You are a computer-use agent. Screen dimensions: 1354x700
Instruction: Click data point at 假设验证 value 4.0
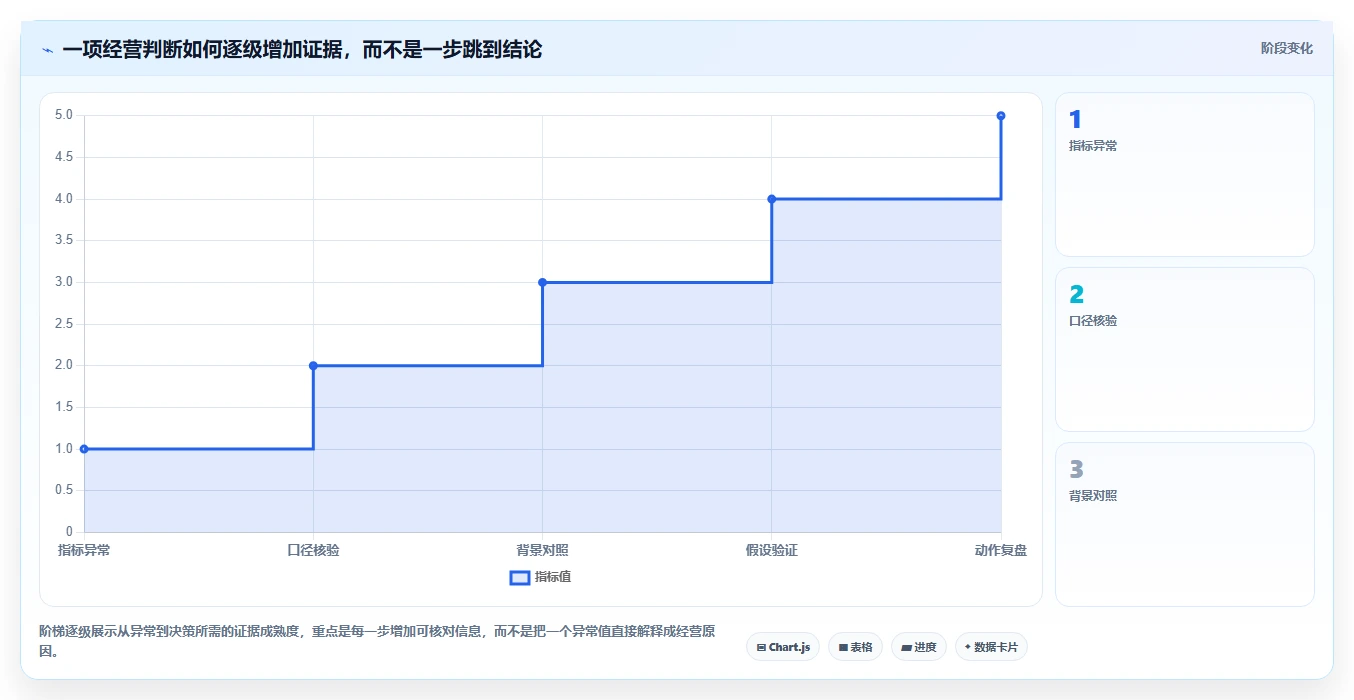(771, 199)
